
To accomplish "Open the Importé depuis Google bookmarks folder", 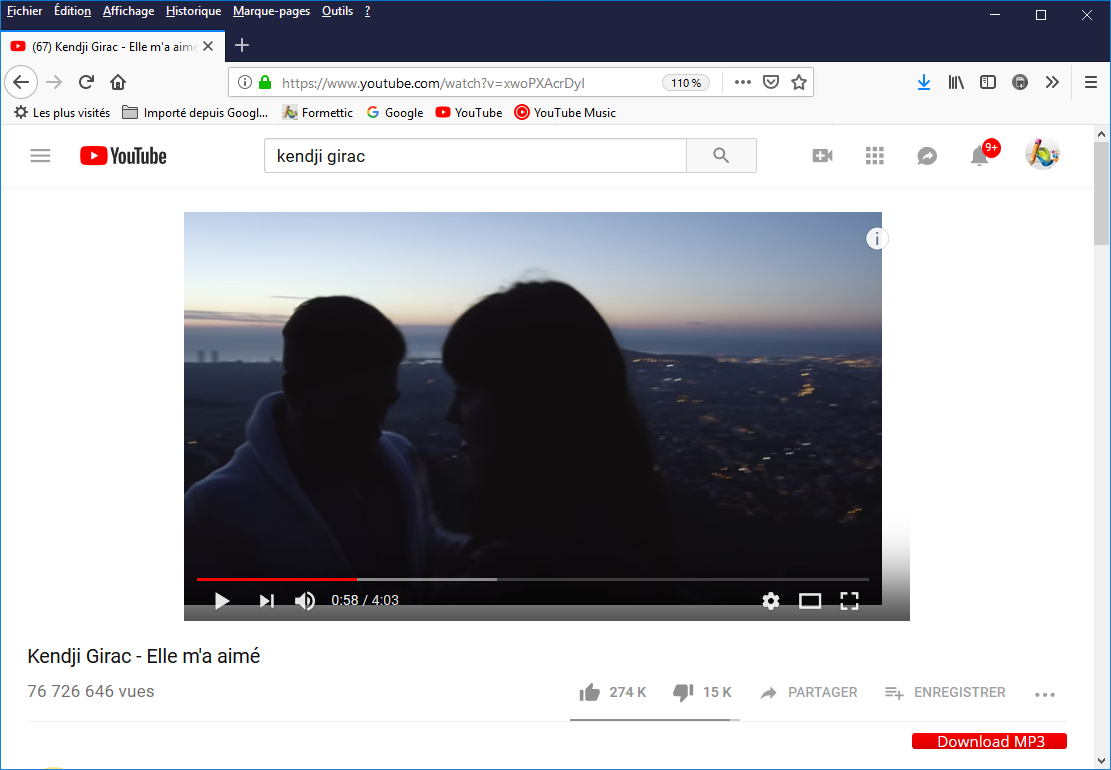I will coord(196,112).
